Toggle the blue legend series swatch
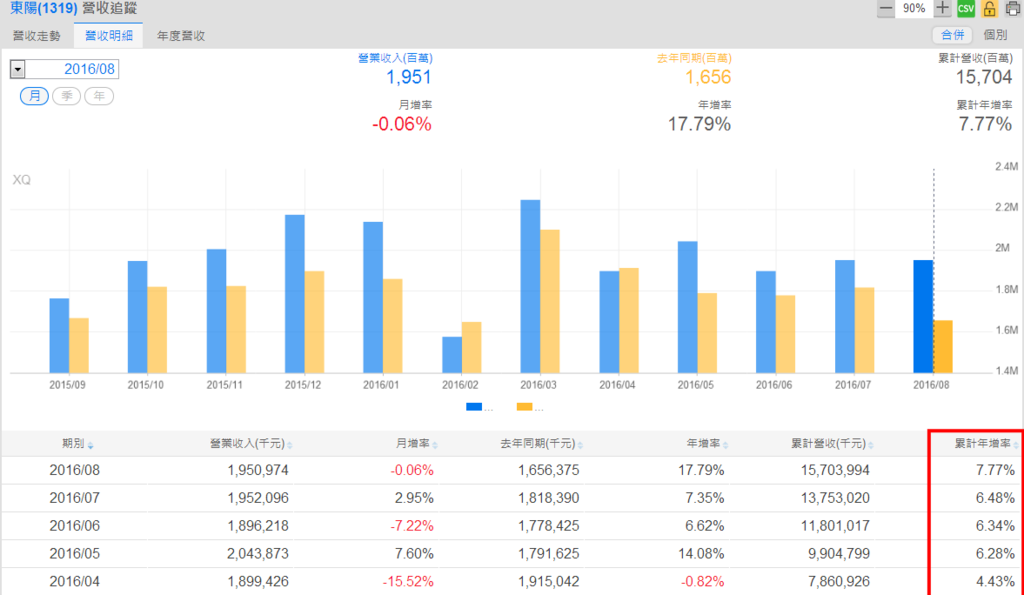The width and height of the screenshot is (1024, 595). [474, 407]
